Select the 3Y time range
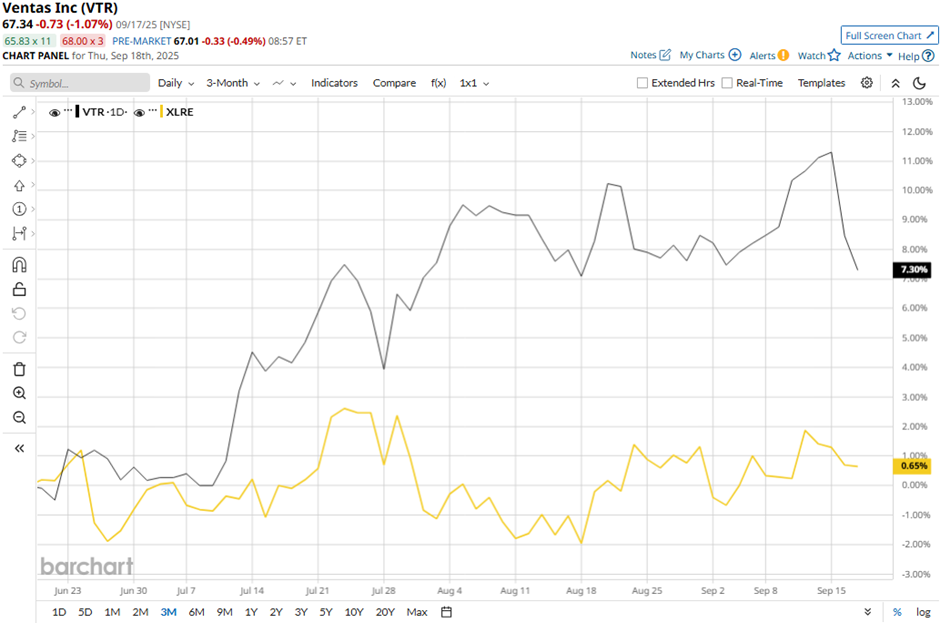 (301, 612)
